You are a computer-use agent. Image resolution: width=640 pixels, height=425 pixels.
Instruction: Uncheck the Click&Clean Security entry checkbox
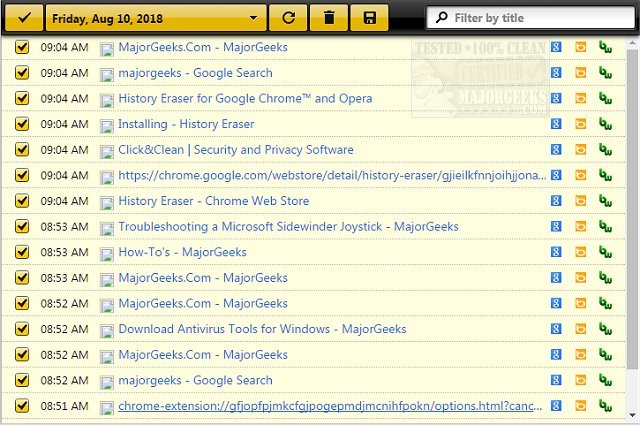[x=22, y=150]
